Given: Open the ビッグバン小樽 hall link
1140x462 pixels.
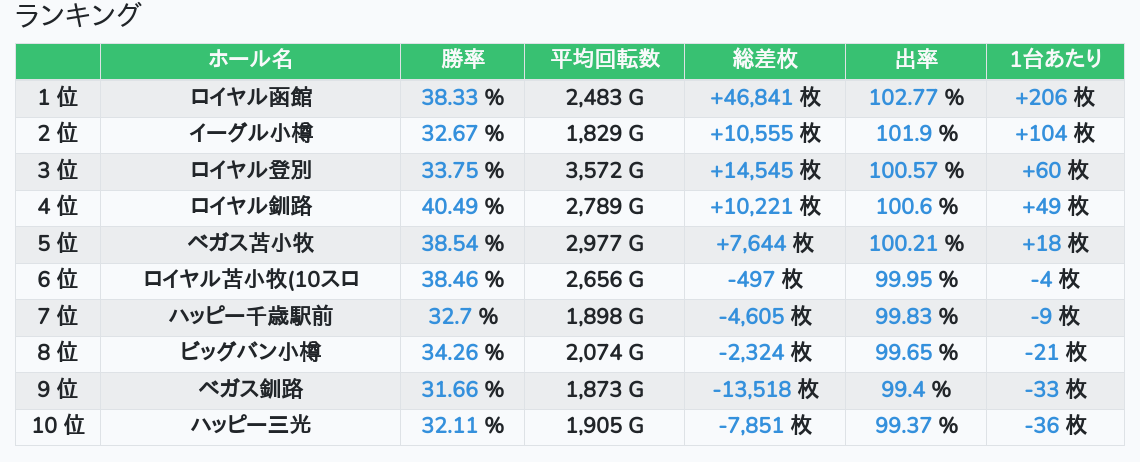Looking at the screenshot, I should click(x=250, y=352).
